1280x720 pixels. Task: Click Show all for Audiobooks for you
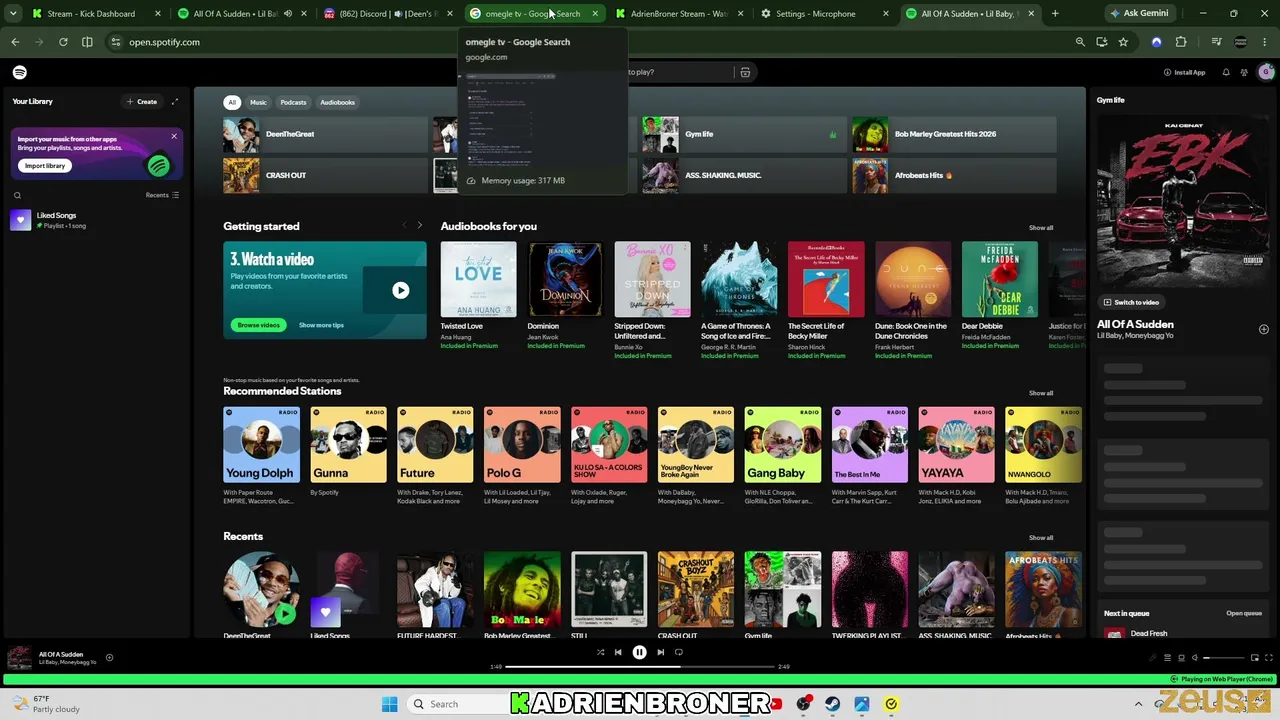[1041, 228]
